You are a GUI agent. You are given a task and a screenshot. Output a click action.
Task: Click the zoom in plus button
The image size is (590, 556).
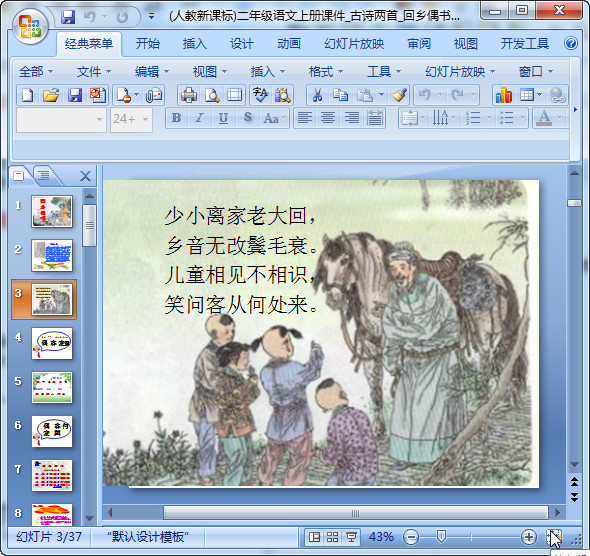pyautogui.click(x=529, y=537)
